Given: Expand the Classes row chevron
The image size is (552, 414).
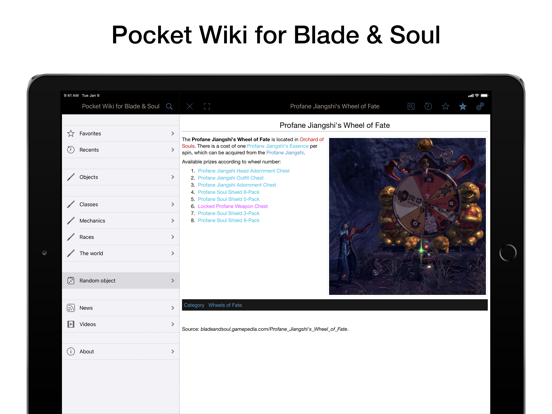Looking at the screenshot, I should (x=172, y=204).
